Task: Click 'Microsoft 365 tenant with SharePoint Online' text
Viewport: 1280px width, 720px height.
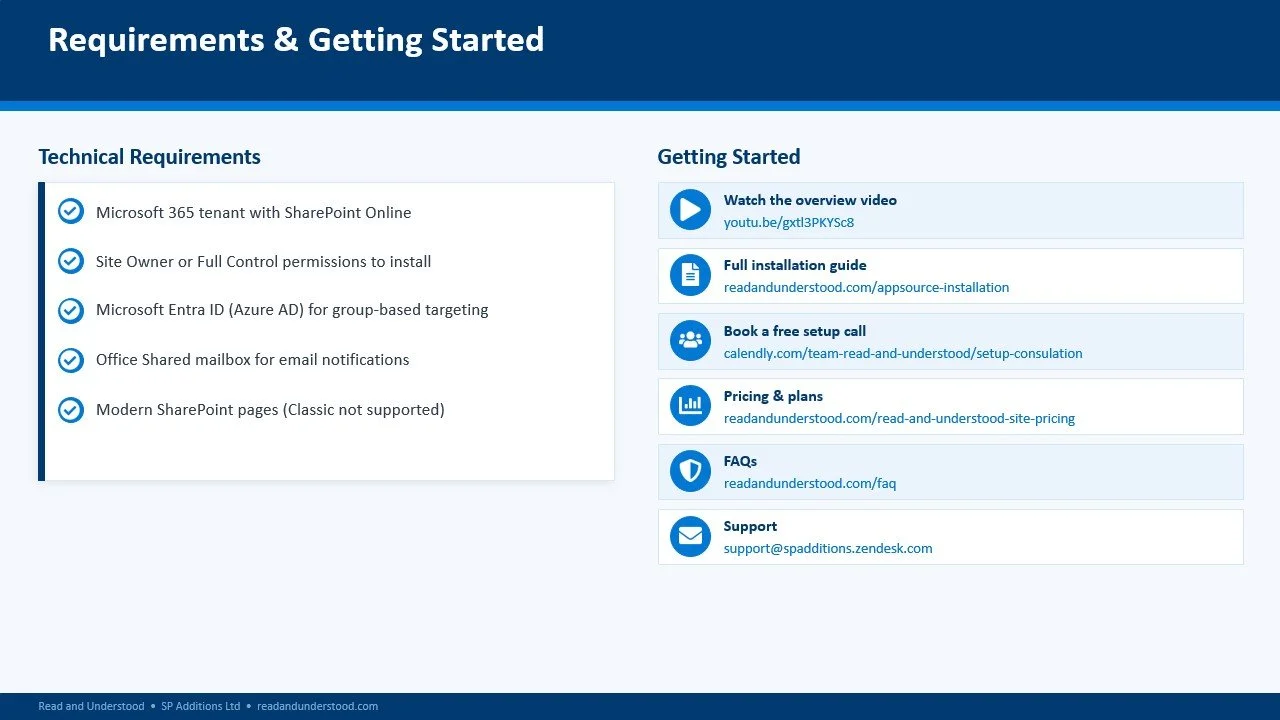Action: coord(254,212)
